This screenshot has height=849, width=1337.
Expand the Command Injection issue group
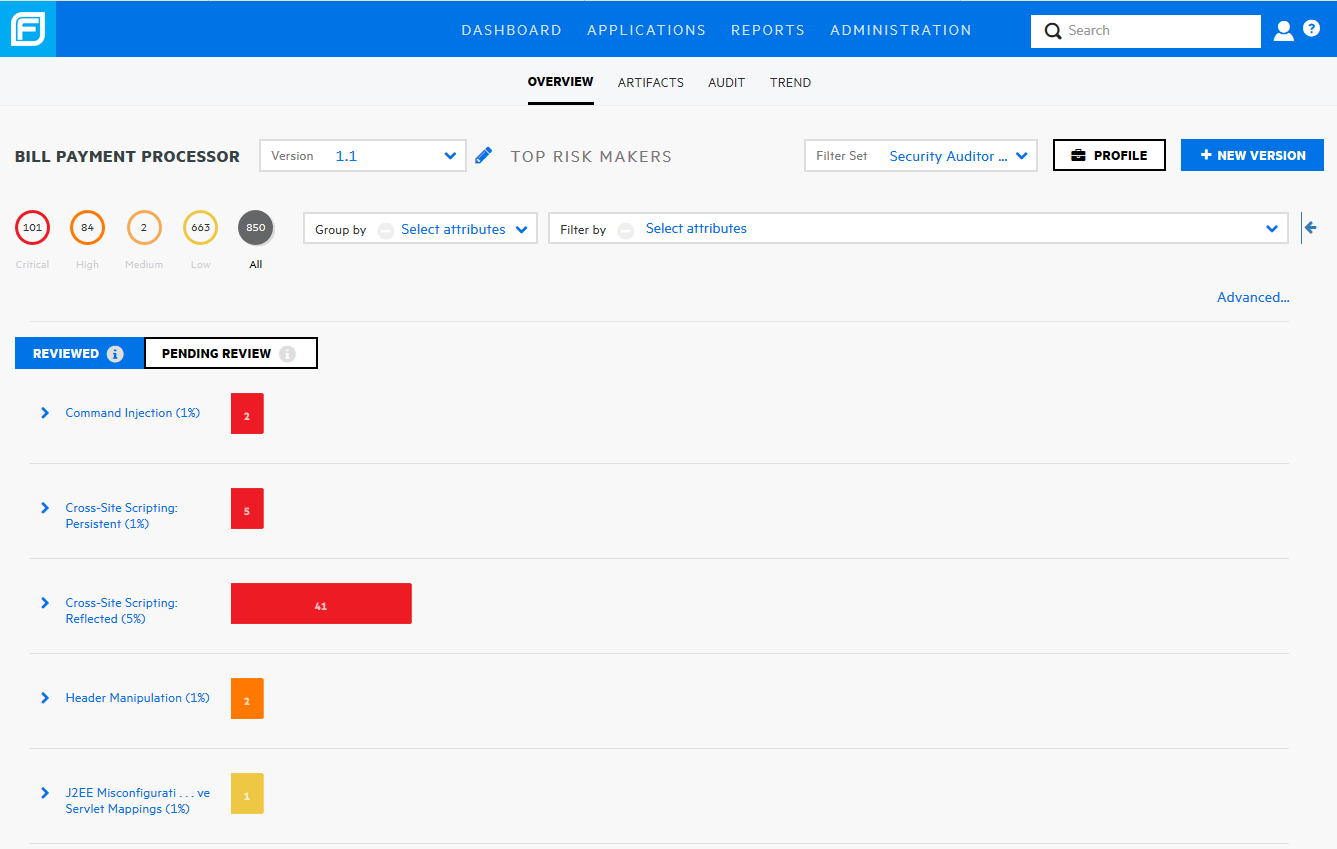[44, 412]
